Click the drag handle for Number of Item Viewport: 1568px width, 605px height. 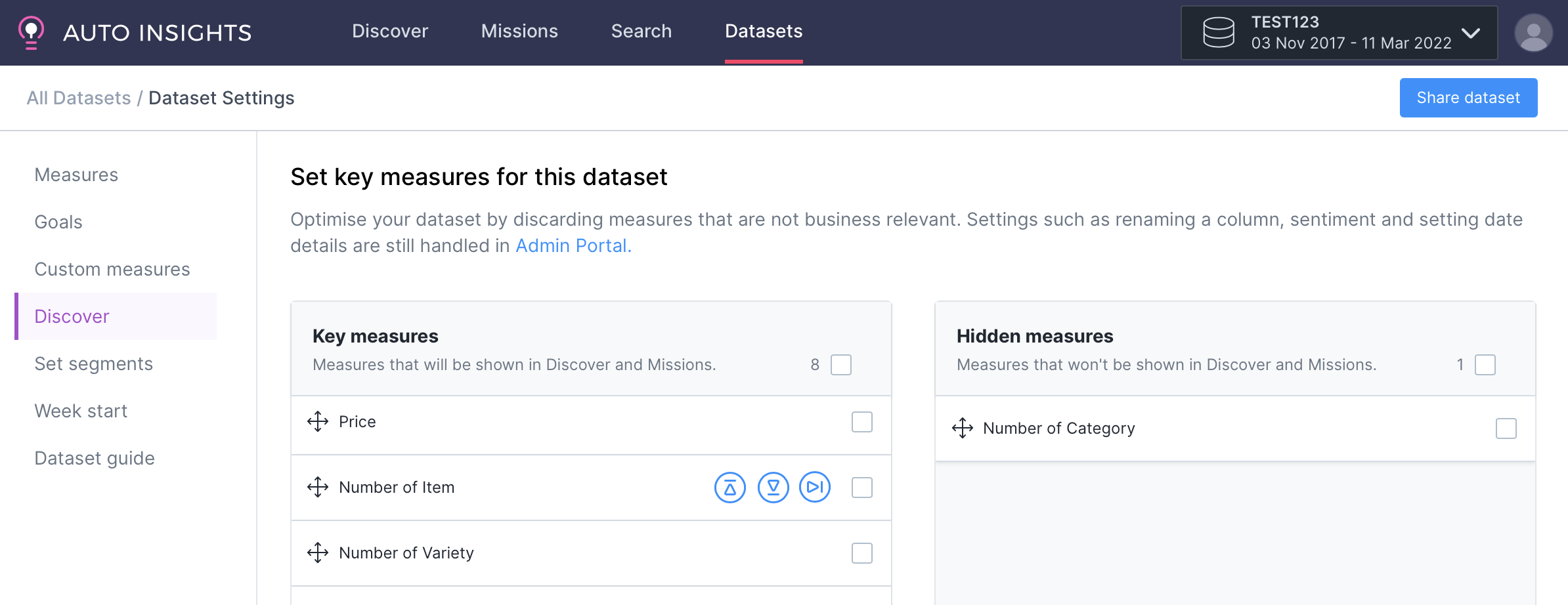pyautogui.click(x=318, y=487)
